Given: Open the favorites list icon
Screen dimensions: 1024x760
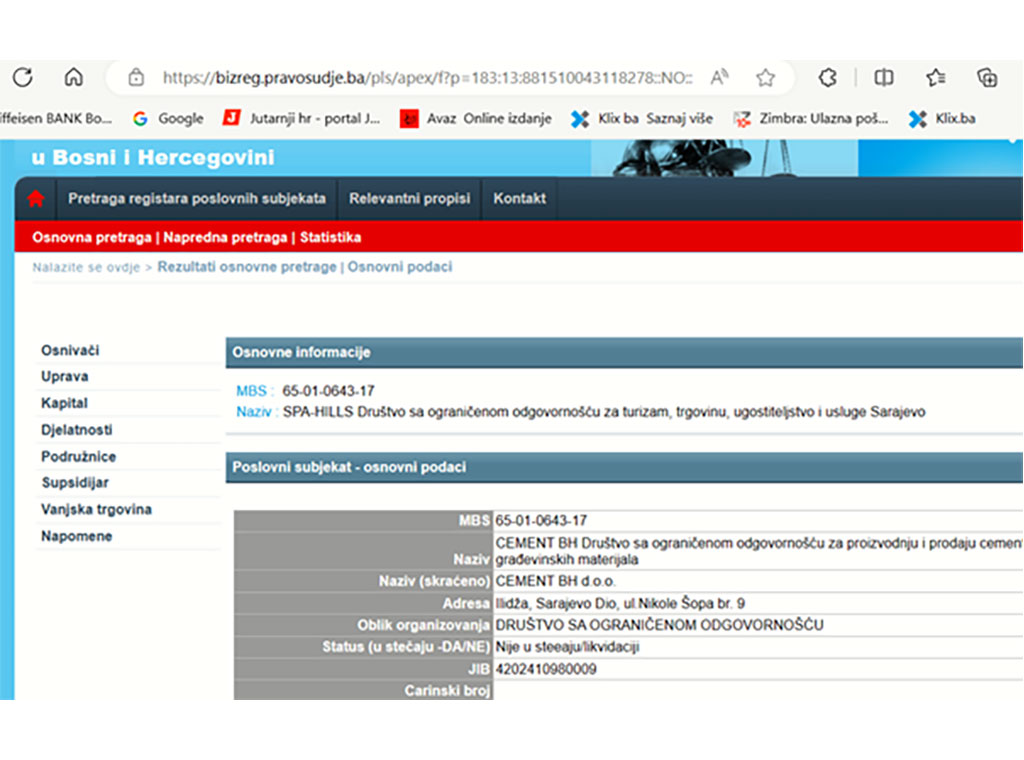Looking at the screenshot, I should click(935, 77).
